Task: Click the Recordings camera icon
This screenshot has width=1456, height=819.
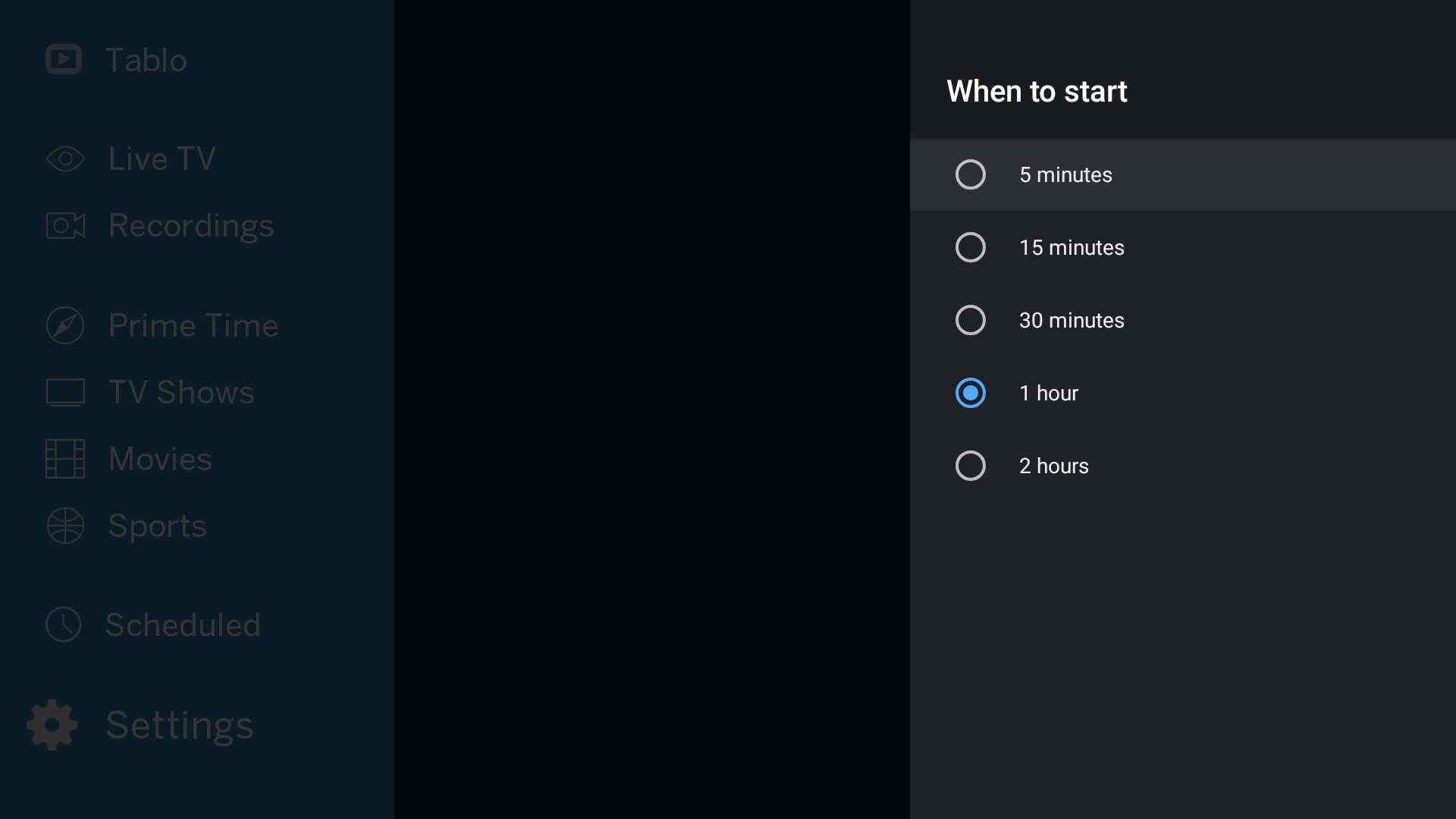Action: point(65,225)
